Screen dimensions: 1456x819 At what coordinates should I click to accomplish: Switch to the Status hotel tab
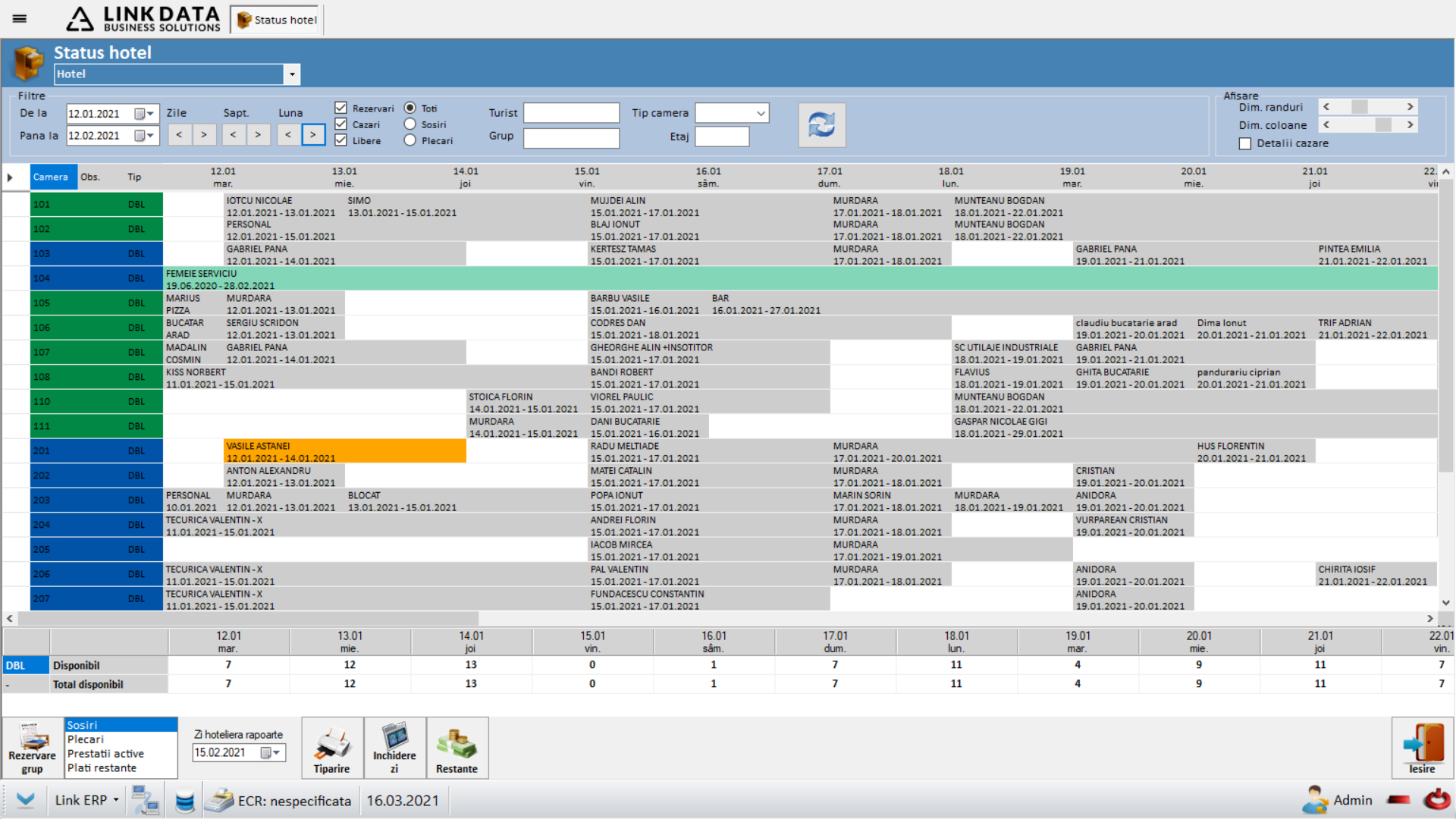pos(277,20)
